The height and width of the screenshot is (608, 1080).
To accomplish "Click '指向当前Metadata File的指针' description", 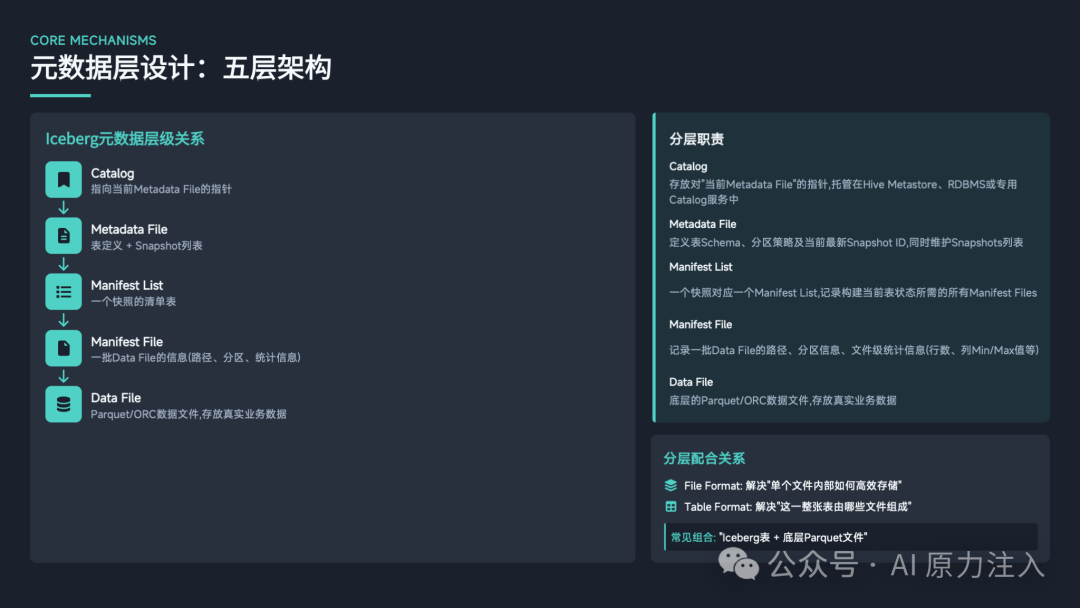I will pyautogui.click(x=161, y=189).
